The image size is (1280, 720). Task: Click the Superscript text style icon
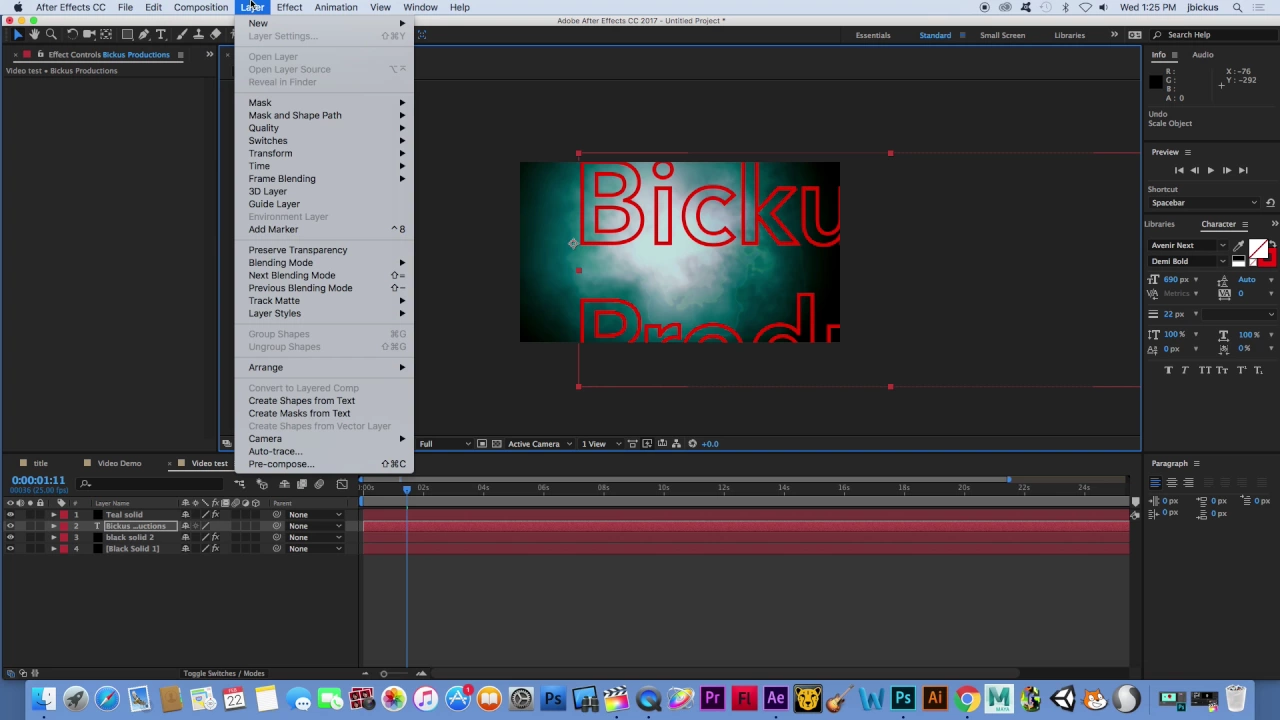(x=1240, y=370)
